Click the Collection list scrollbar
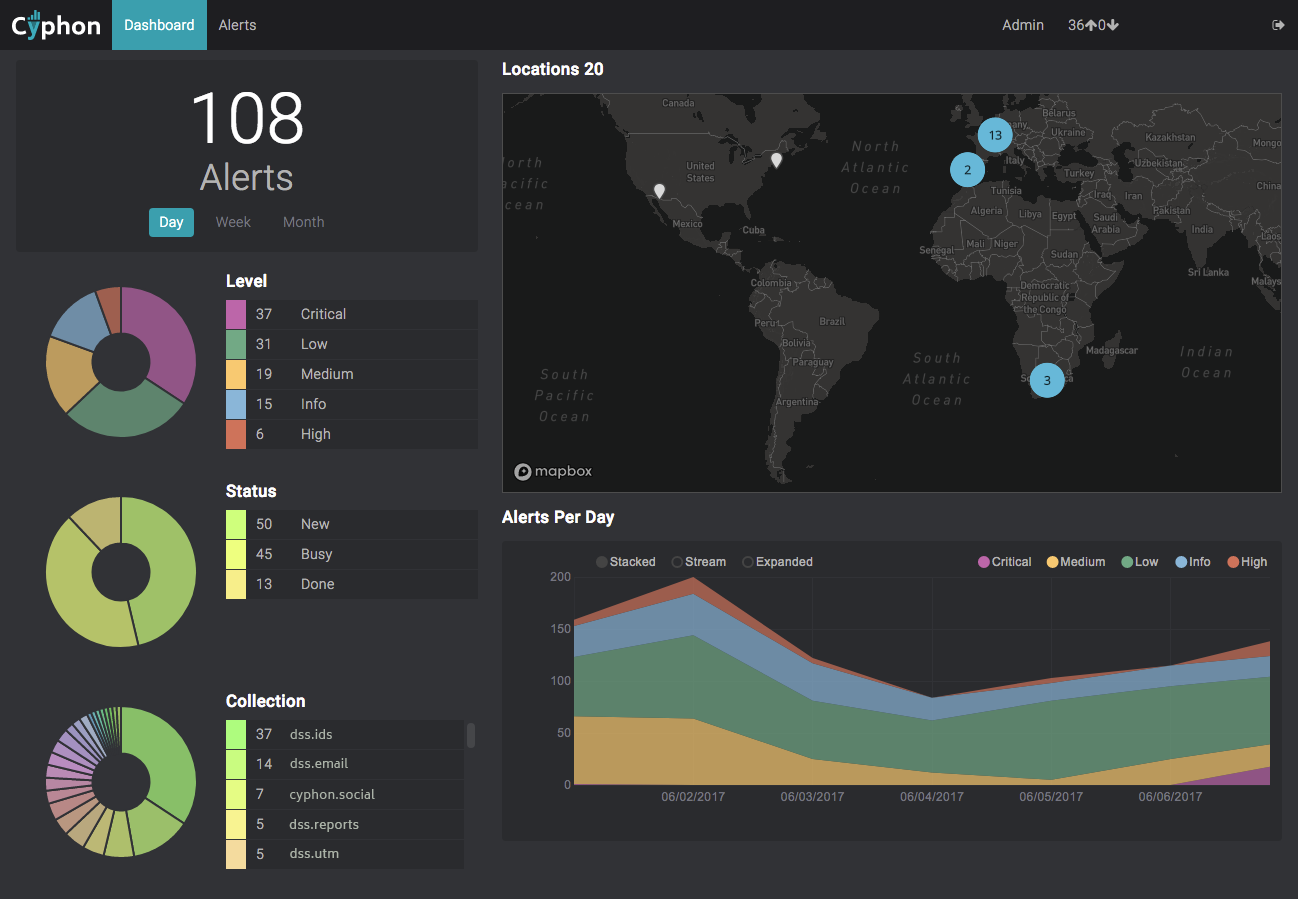Screen dimensions: 1298x899 (471, 736)
